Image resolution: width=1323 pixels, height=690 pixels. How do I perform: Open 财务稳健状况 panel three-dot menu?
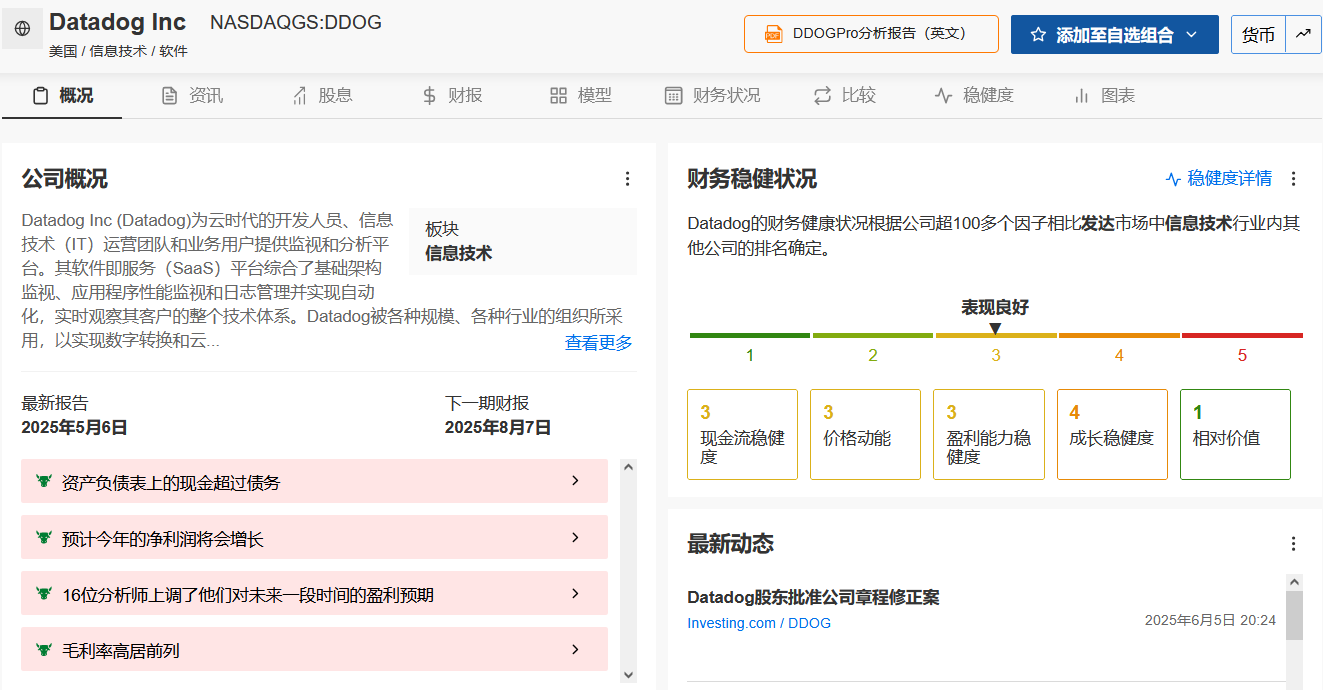[1293, 179]
